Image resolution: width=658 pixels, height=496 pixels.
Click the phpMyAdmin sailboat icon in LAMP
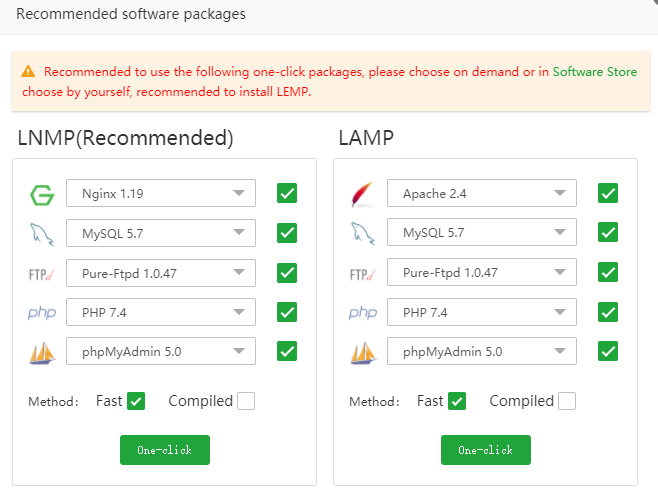(x=362, y=352)
